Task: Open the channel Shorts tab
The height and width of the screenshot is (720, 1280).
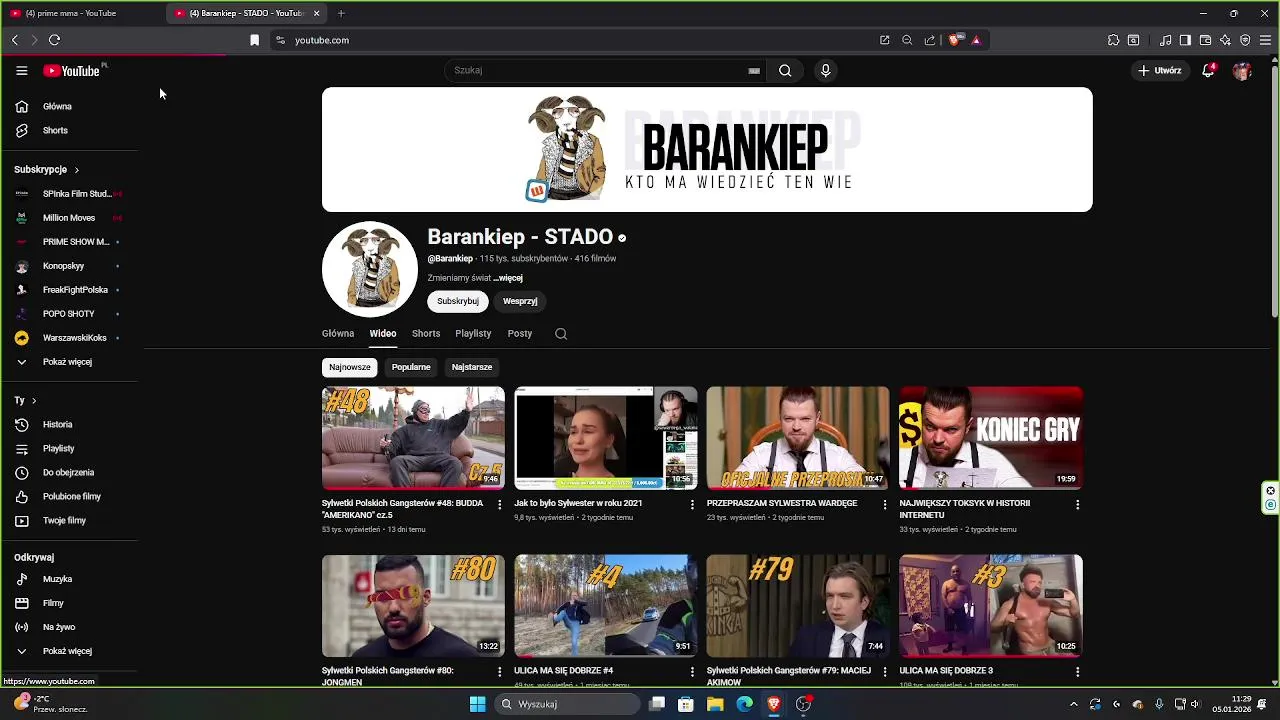Action: pyautogui.click(x=426, y=334)
